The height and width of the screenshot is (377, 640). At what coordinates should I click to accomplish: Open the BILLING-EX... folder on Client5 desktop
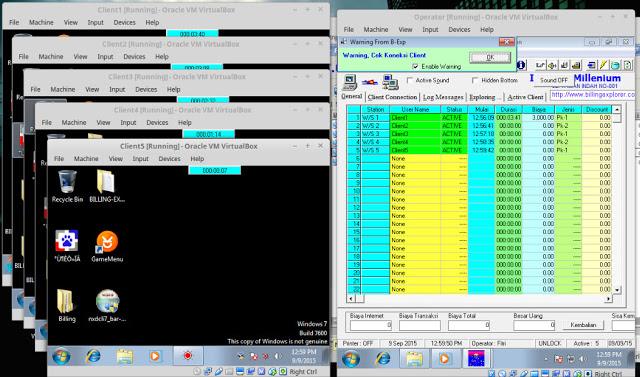point(107,186)
